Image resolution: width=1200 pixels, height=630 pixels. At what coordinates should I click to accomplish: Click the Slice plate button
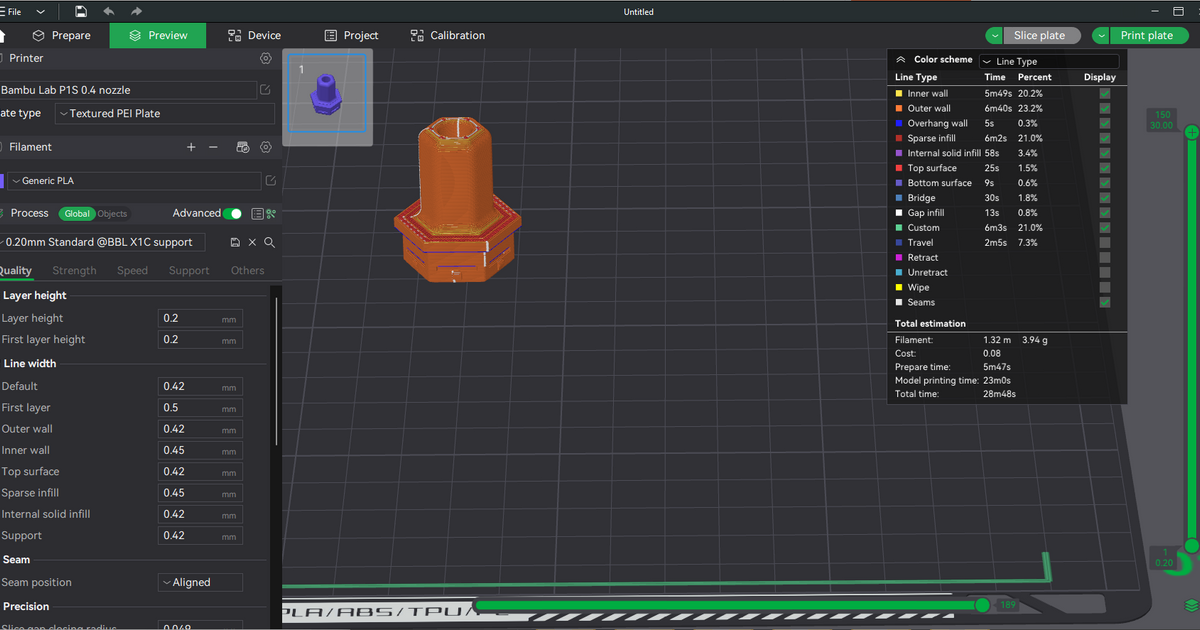pos(1042,35)
